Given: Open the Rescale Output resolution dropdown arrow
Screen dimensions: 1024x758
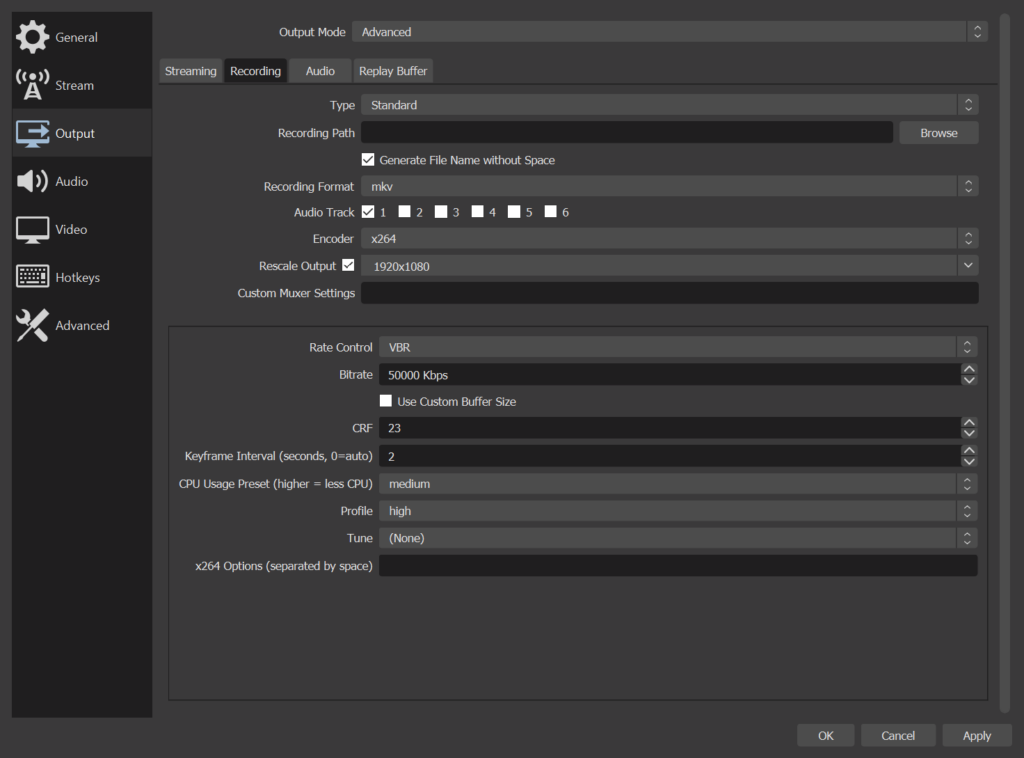Looking at the screenshot, I should coord(966,265).
